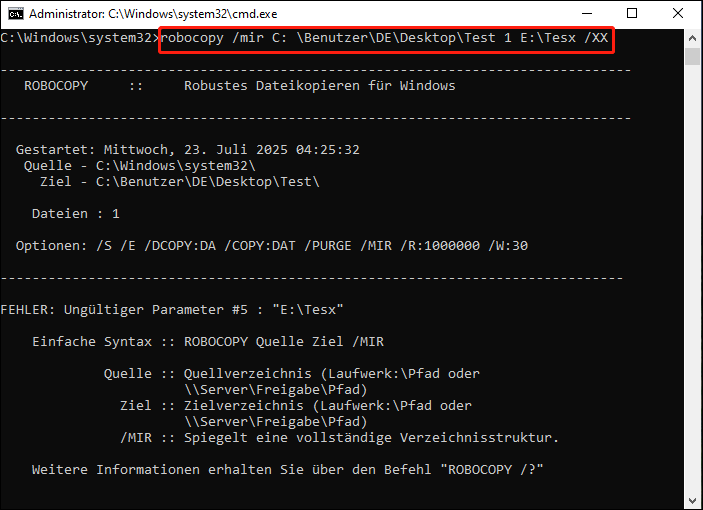
Task: Minimize the Administrator cmd.exe window
Action: pos(587,13)
